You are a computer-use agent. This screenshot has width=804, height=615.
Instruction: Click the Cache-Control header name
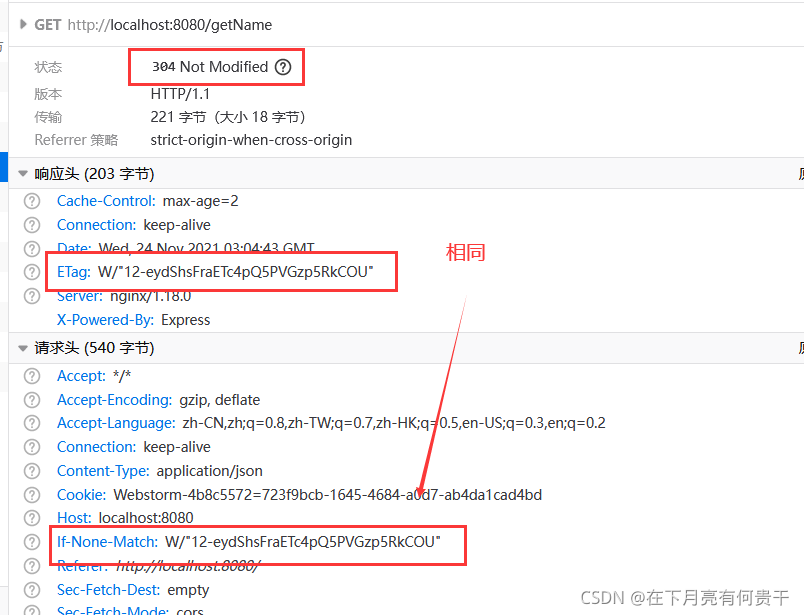106,201
